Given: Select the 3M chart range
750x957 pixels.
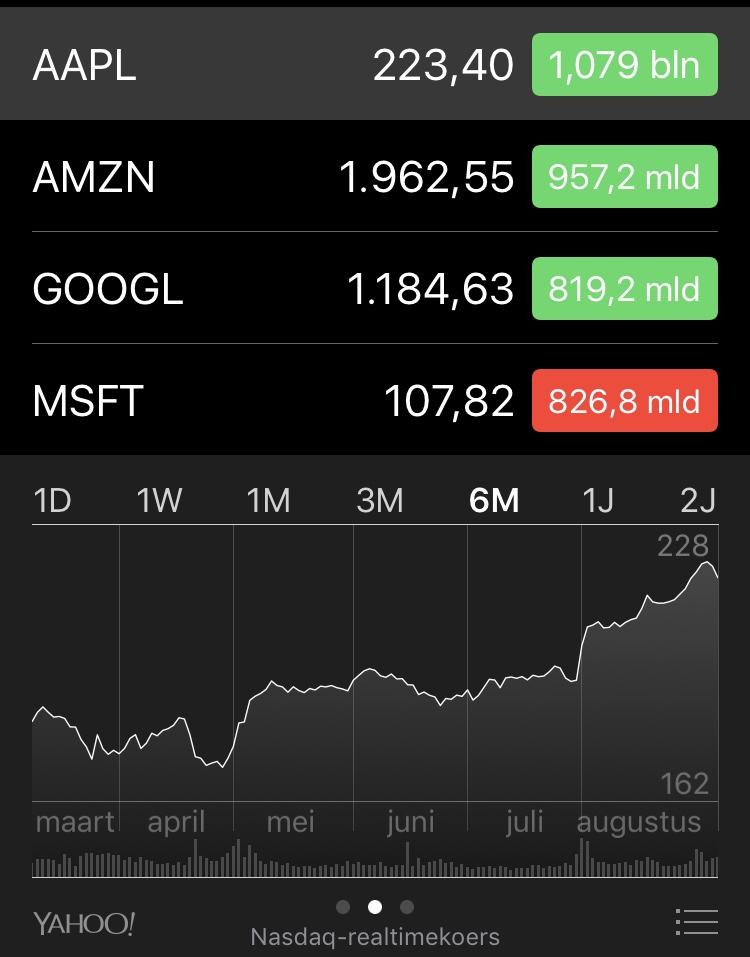Looking at the screenshot, I should pos(379,500).
